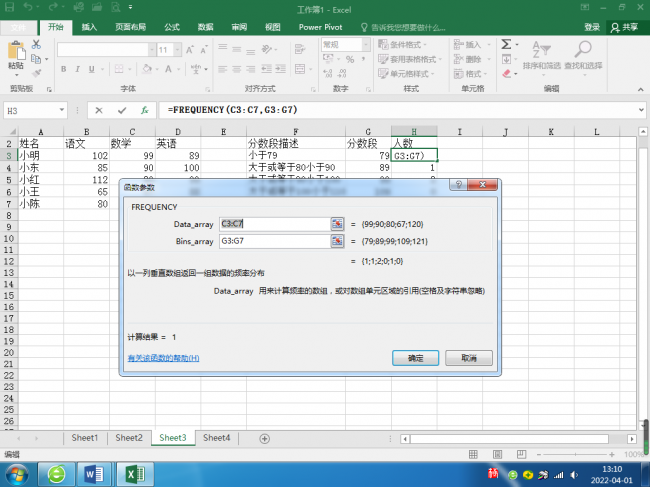Open the help link for this function
Screen dimensions: 650x487
tap(163, 358)
